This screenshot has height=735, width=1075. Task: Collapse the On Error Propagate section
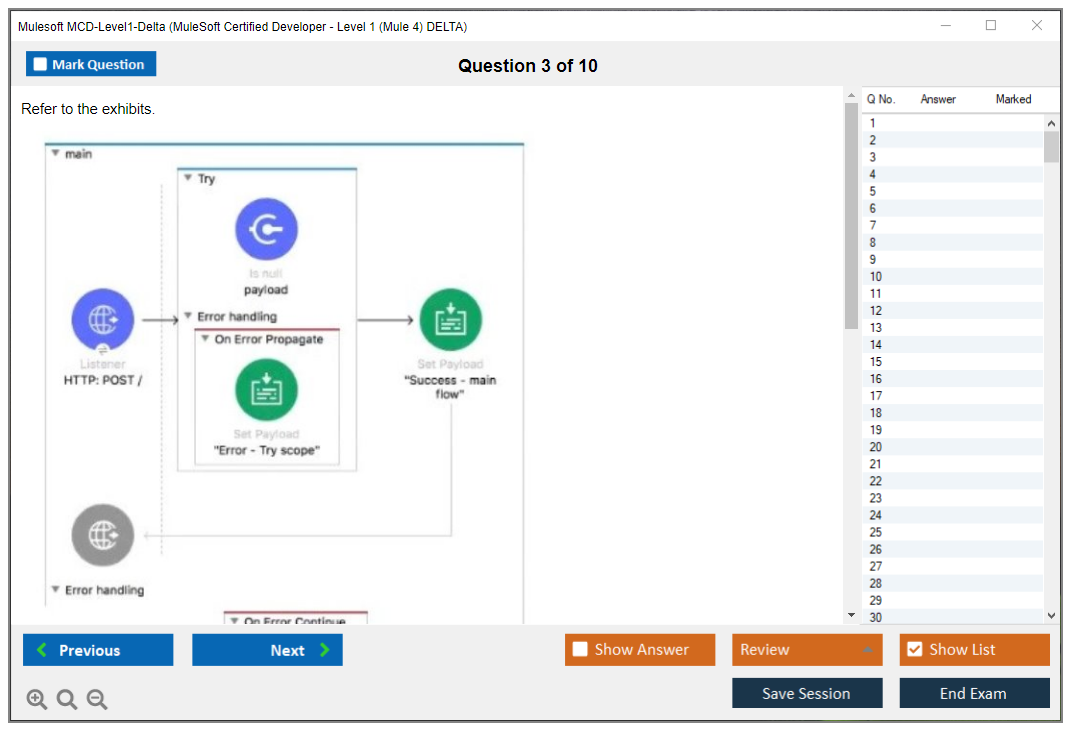coord(205,339)
